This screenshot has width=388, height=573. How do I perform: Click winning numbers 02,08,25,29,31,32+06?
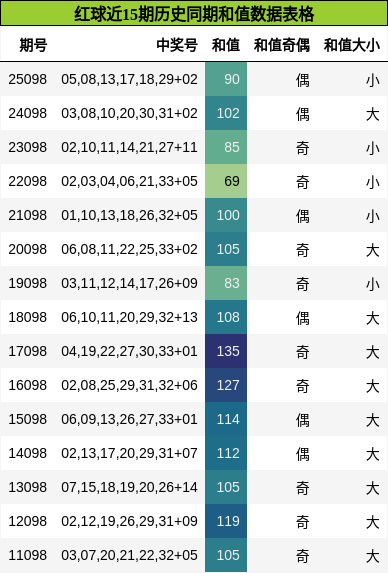(129, 385)
